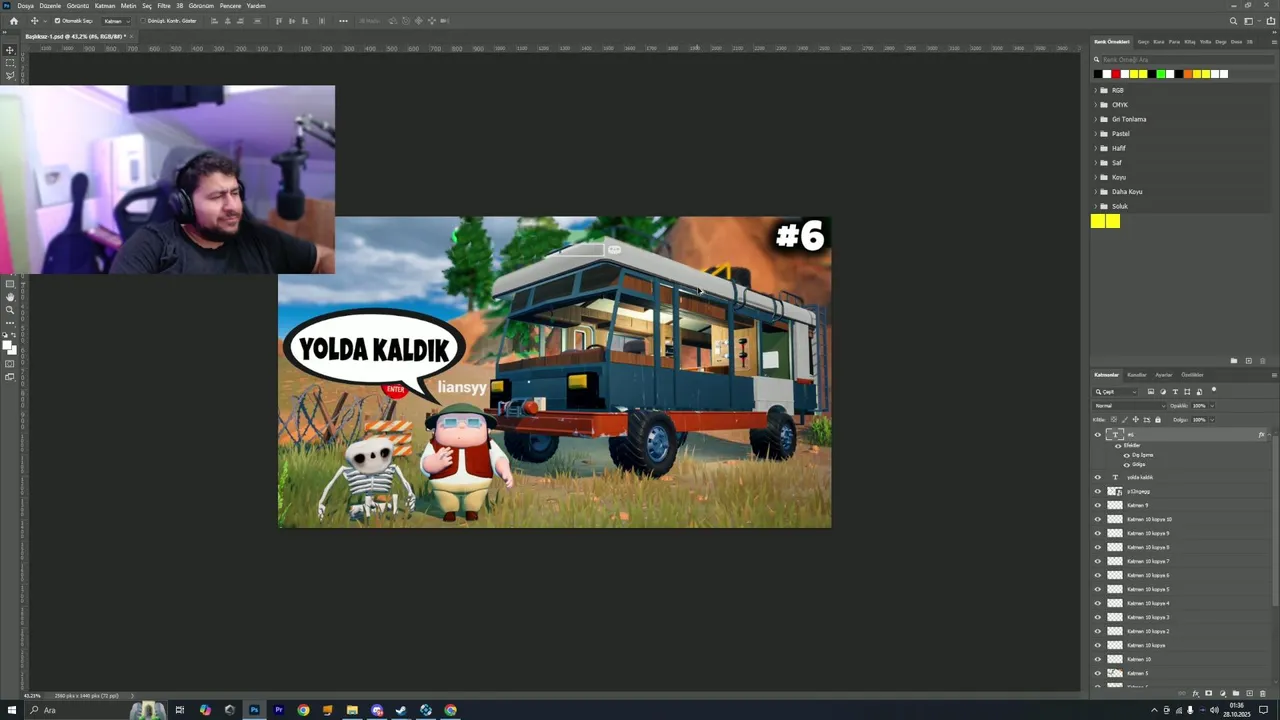Click add layer mask icon
The image size is (1280, 720).
click(x=1209, y=693)
